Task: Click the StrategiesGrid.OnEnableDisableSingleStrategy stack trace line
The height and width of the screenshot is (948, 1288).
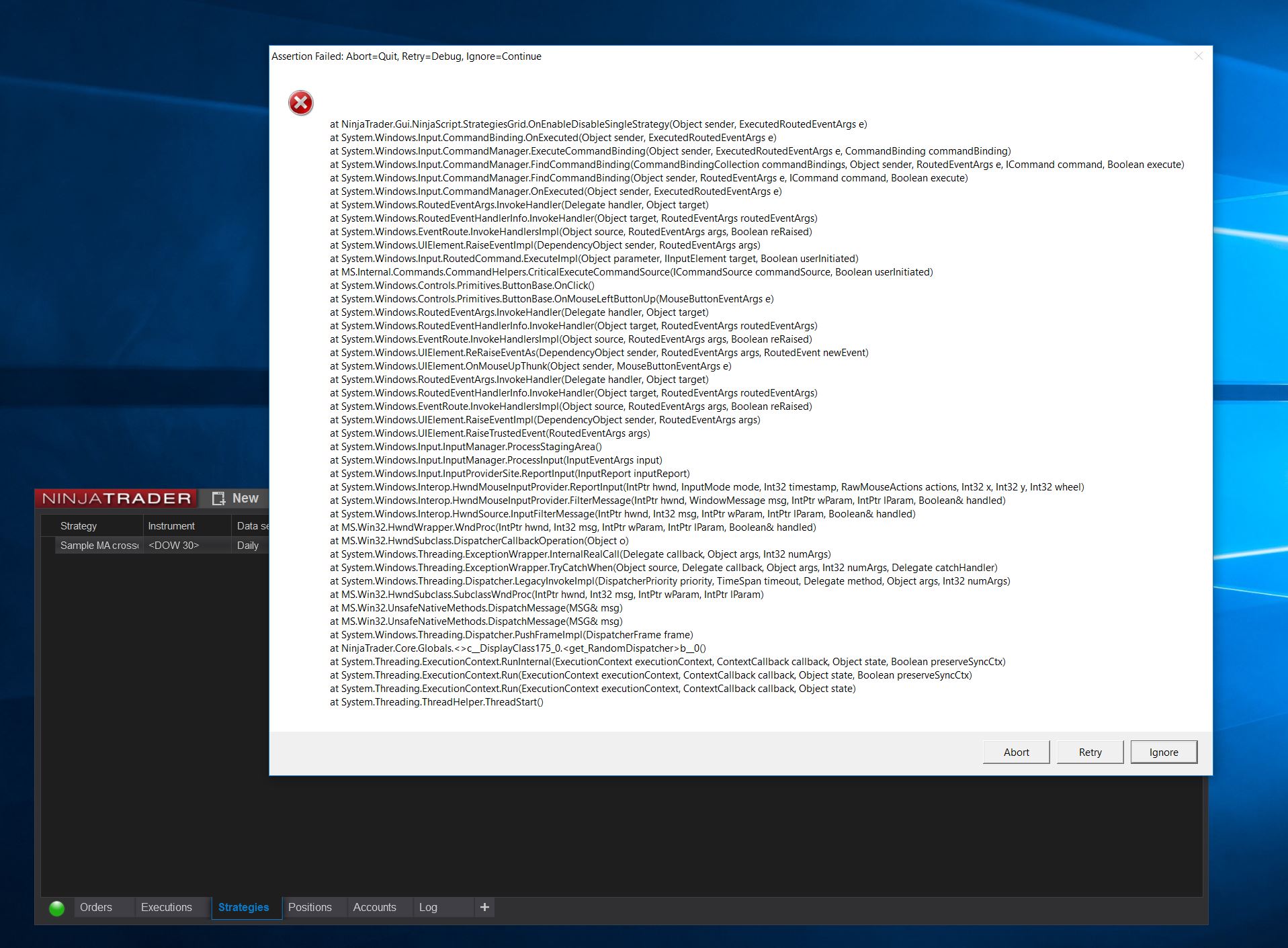Action: [598, 124]
